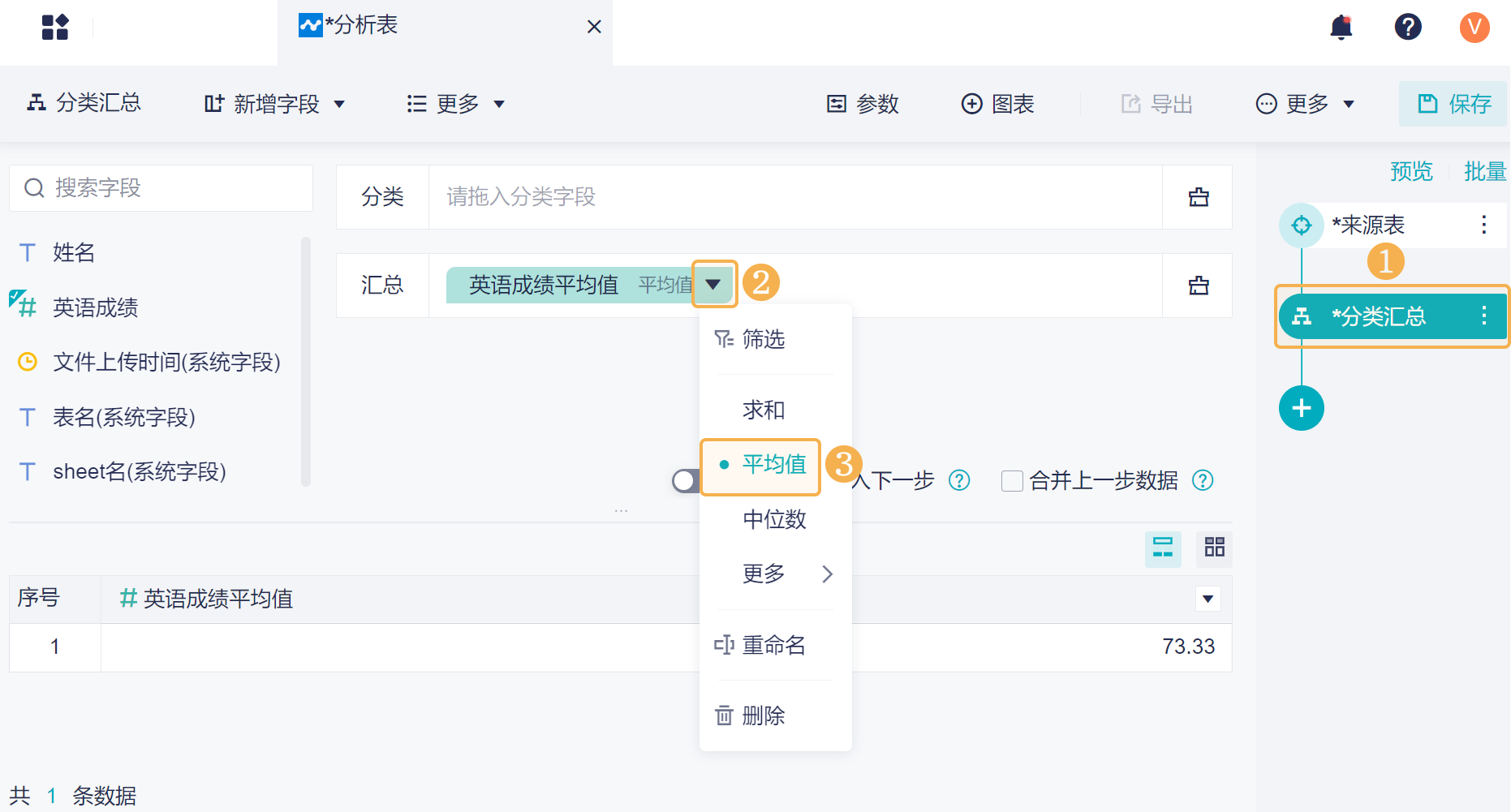Click the field list scrollbar
1511x812 pixels.
306,361
